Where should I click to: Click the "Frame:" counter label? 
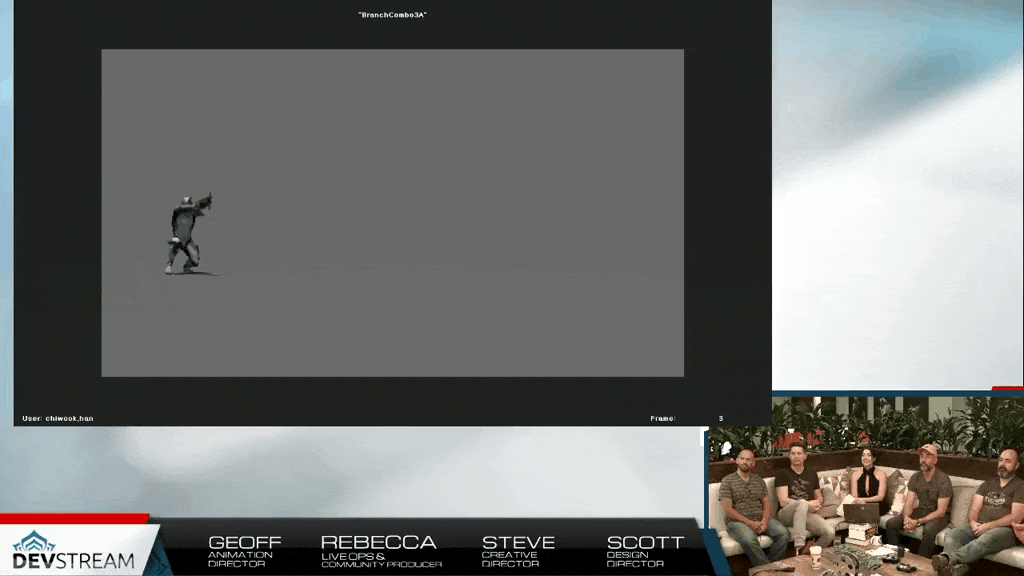[x=662, y=418]
